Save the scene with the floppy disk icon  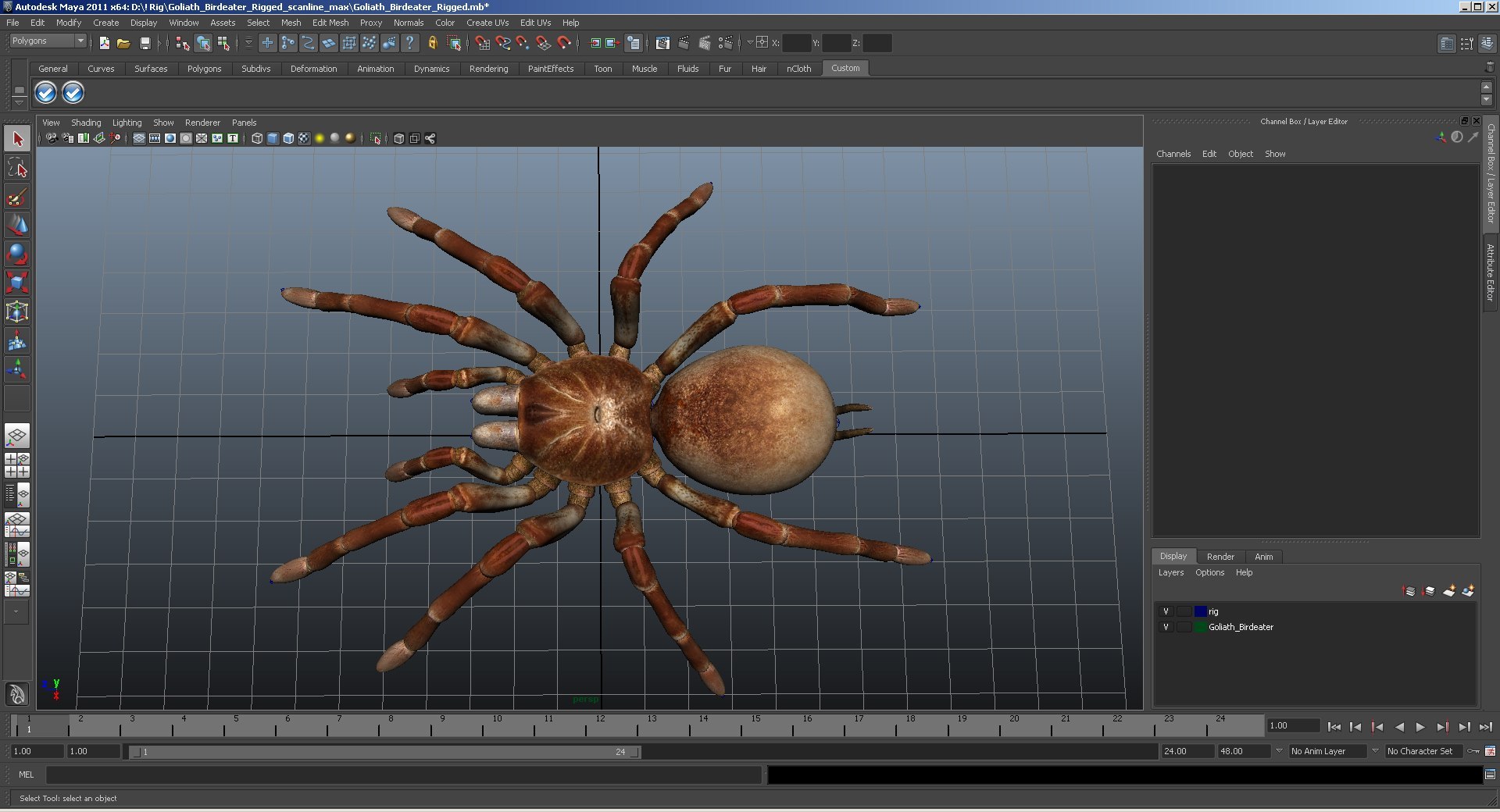[145, 43]
